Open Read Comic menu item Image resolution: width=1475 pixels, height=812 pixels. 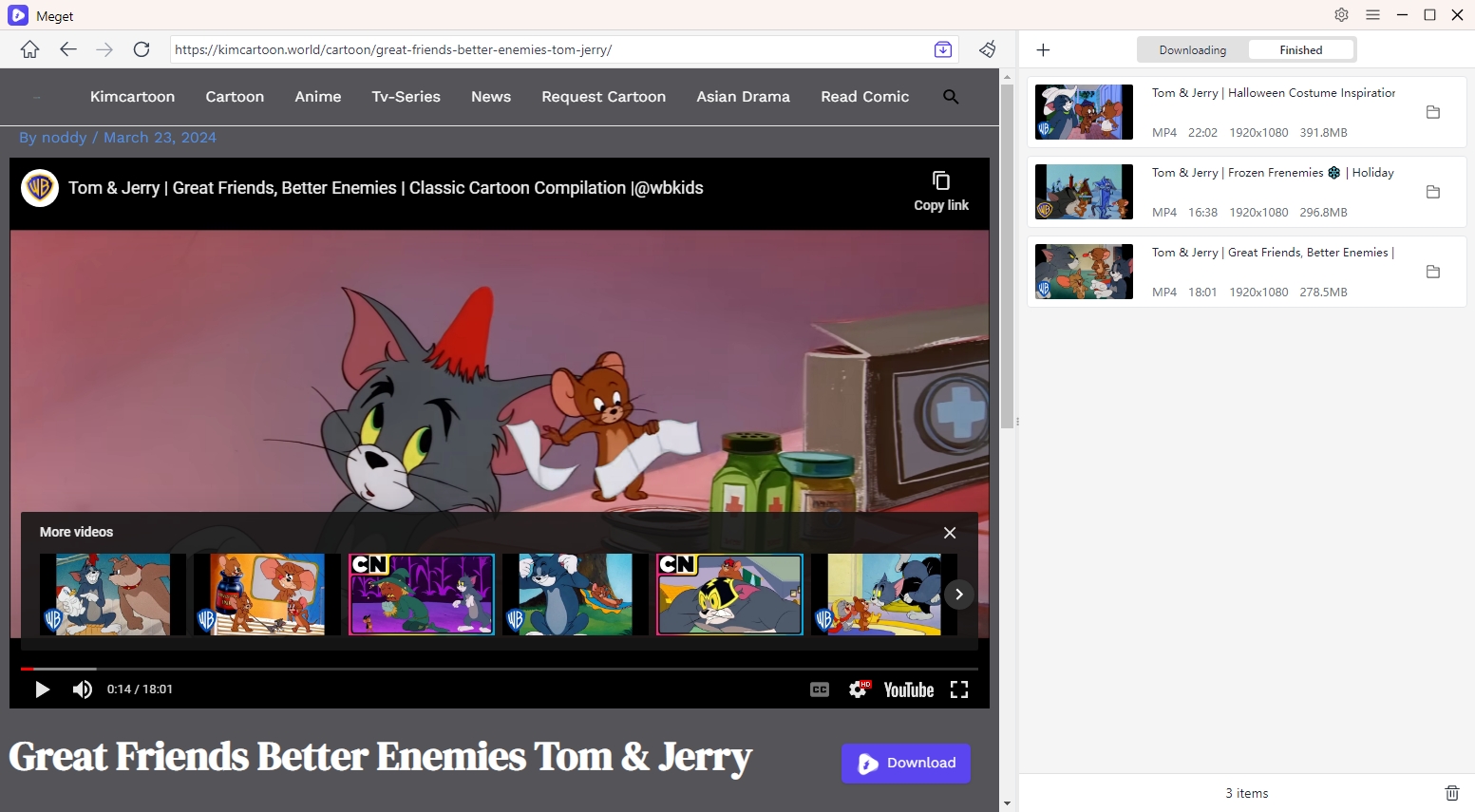[x=865, y=97]
